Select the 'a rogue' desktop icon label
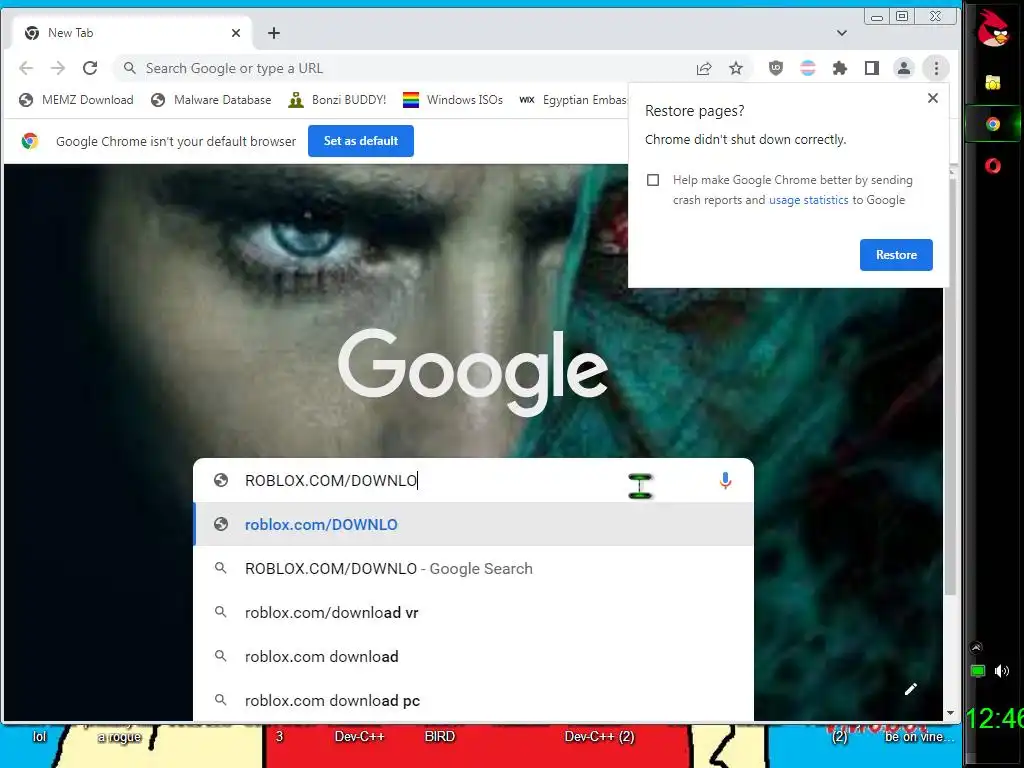The height and width of the screenshot is (768, 1024). coord(120,737)
